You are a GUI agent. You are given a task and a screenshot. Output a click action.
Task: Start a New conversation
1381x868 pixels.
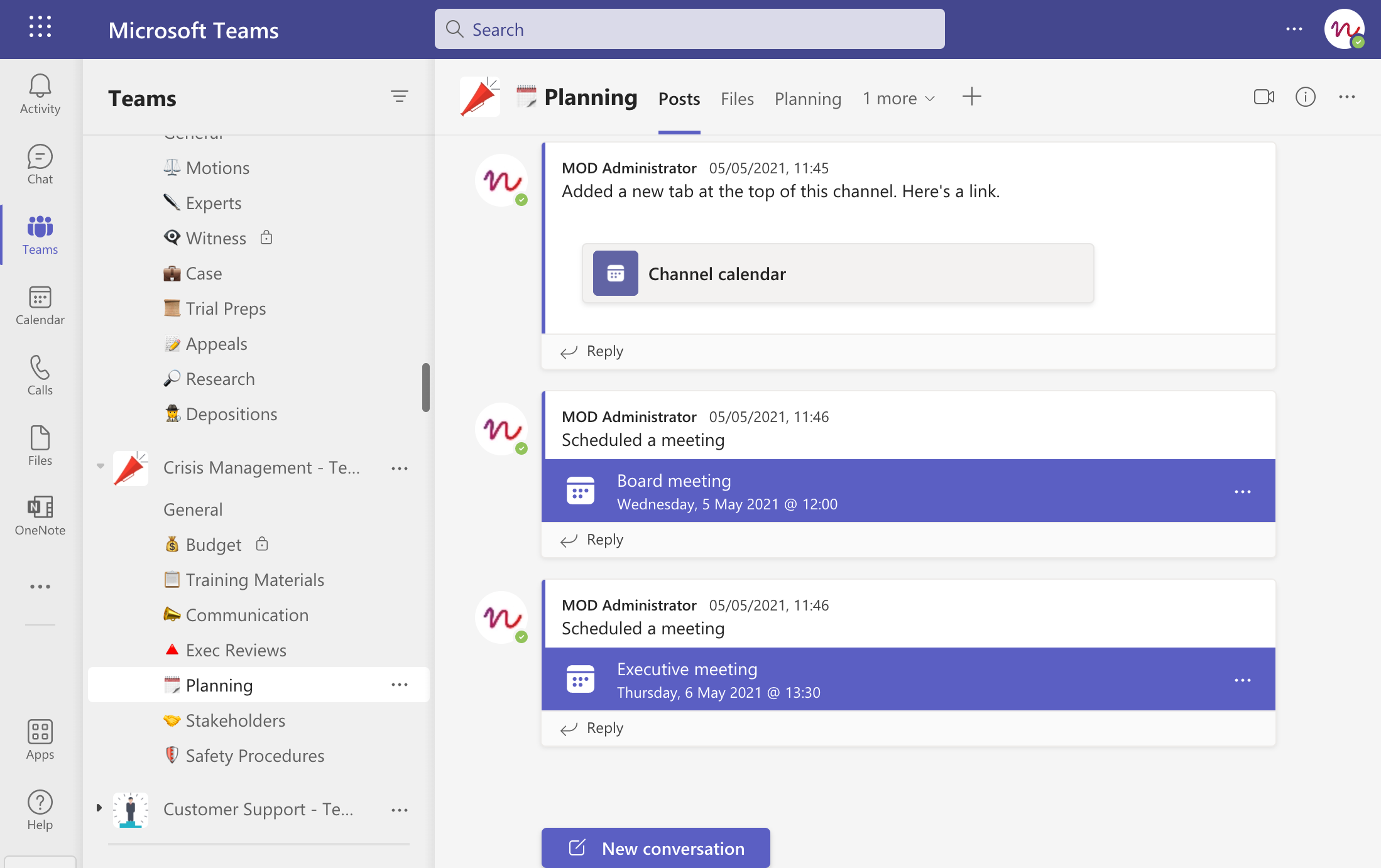(x=655, y=848)
